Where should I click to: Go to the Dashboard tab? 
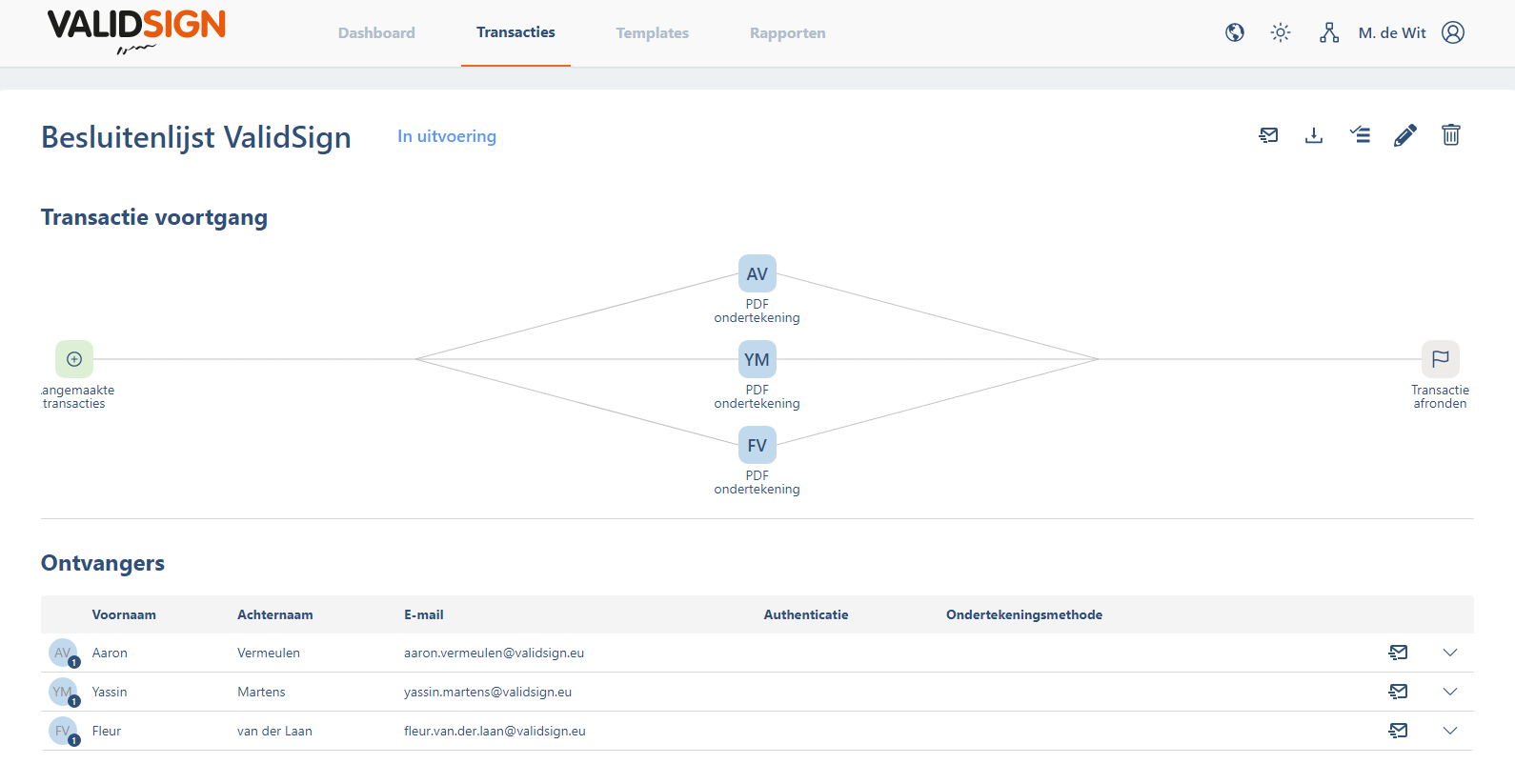376,32
